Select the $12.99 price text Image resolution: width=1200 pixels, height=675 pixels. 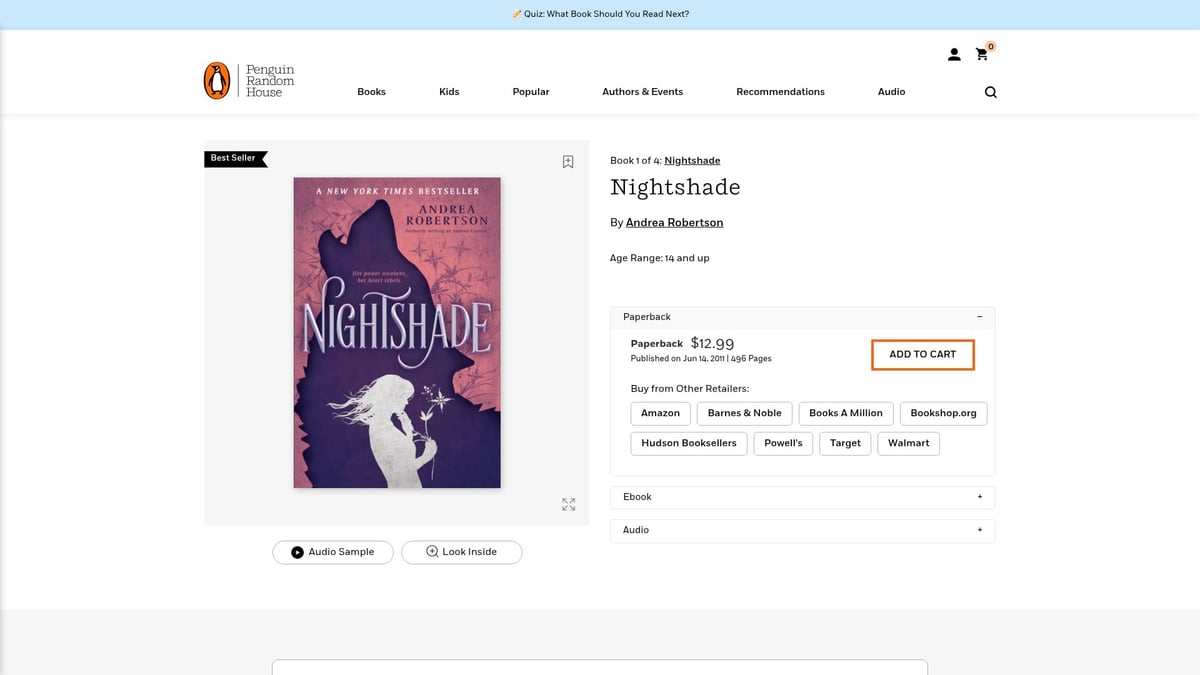point(712,343)
